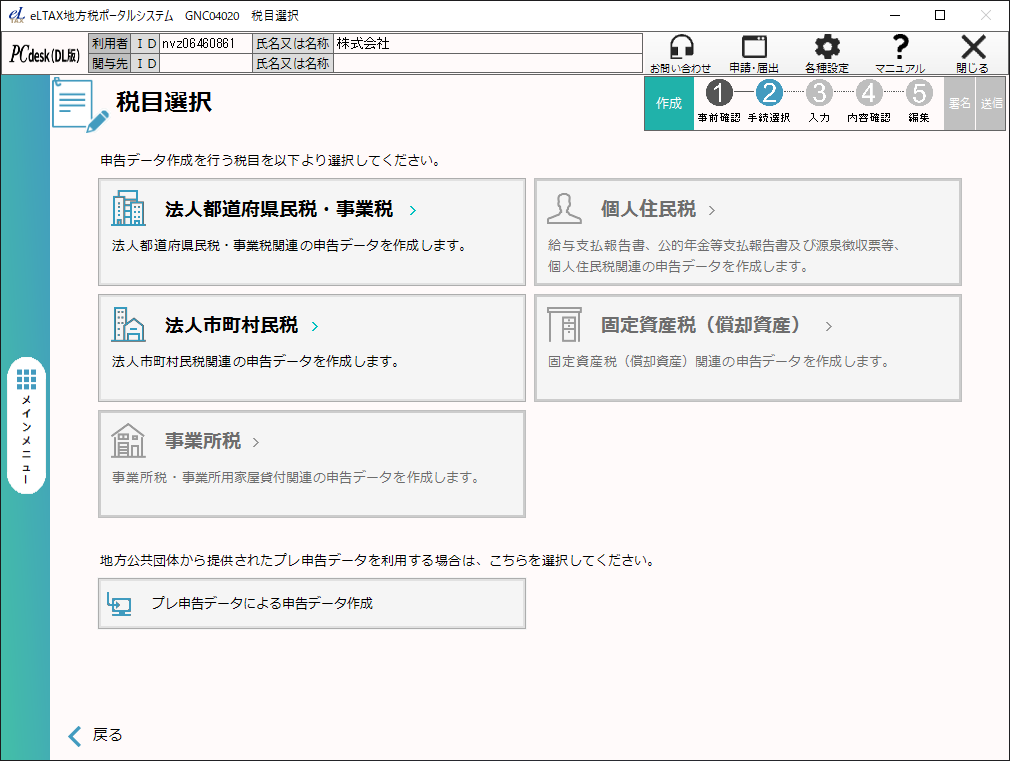Switch to the 送信 phase tab
The image size is (1010, 761).
pos(991,103)
